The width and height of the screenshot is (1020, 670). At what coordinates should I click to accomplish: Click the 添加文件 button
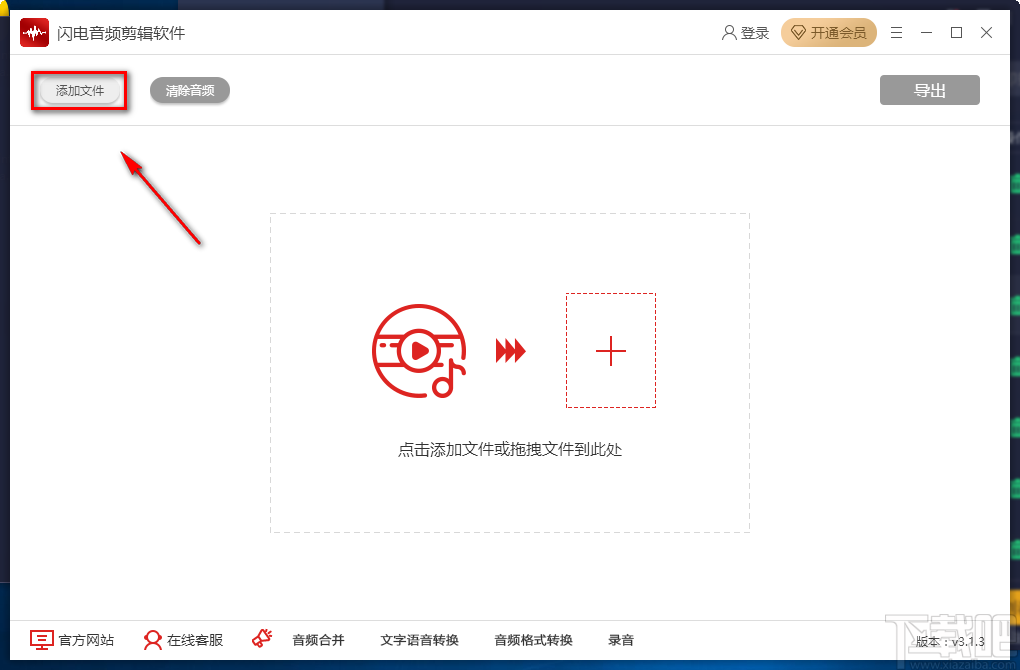78,90
